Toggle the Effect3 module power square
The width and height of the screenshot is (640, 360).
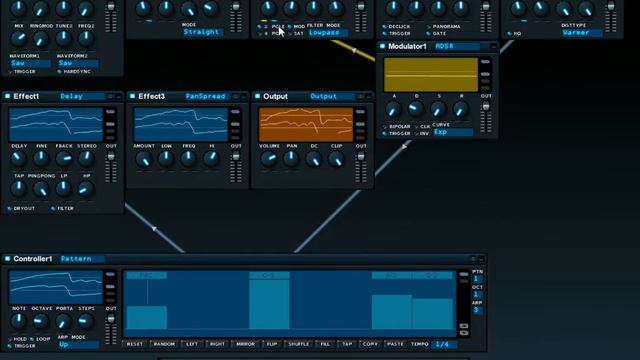tap(132, 96)
